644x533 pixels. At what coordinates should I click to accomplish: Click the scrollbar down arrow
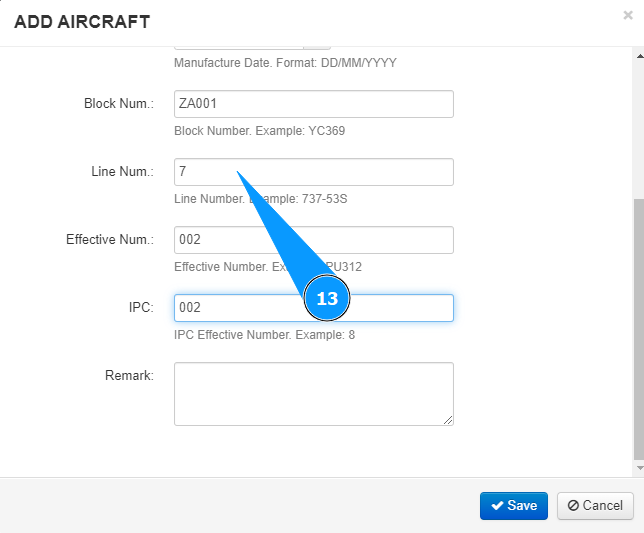638,467
